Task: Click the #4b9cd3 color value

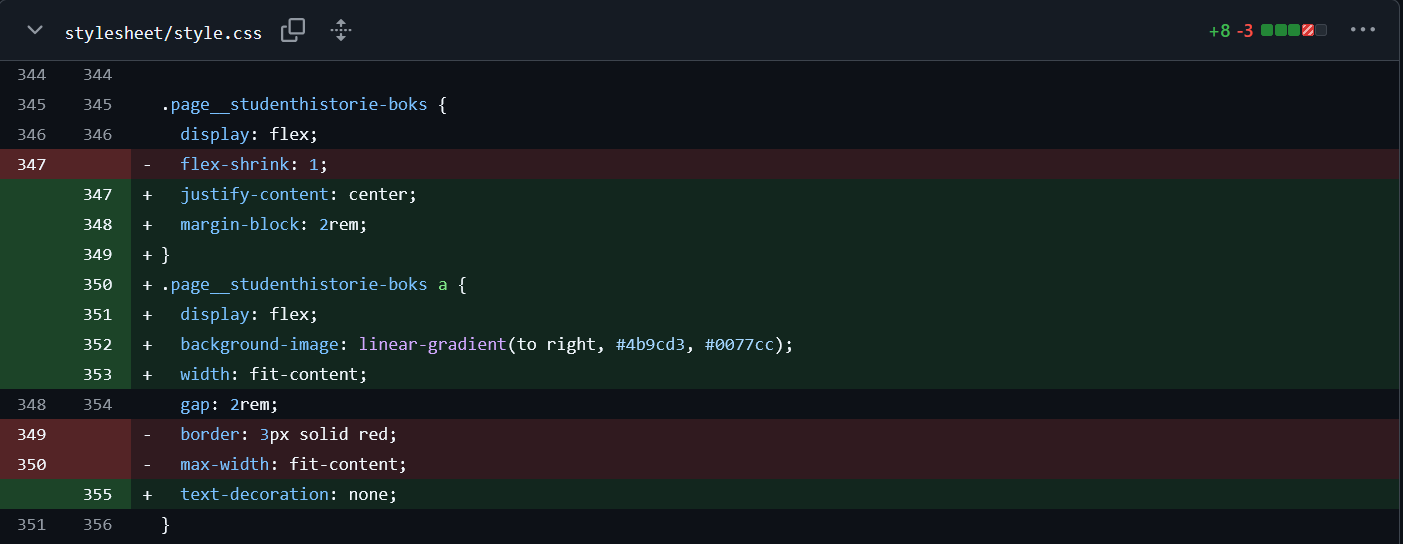Action: point(651,345)
